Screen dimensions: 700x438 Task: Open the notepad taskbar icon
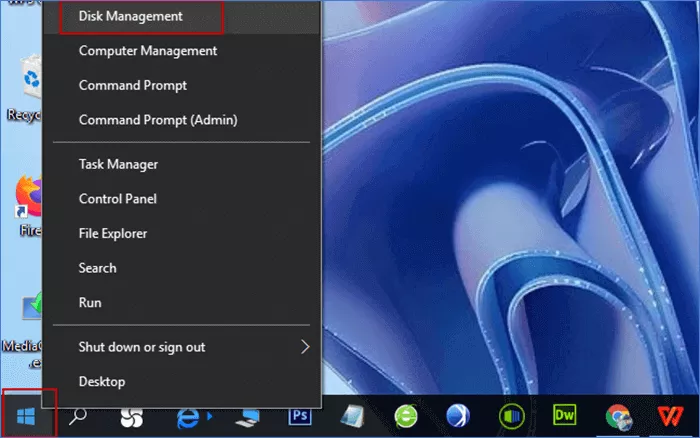pyautogui.click(x=353, y=417)
